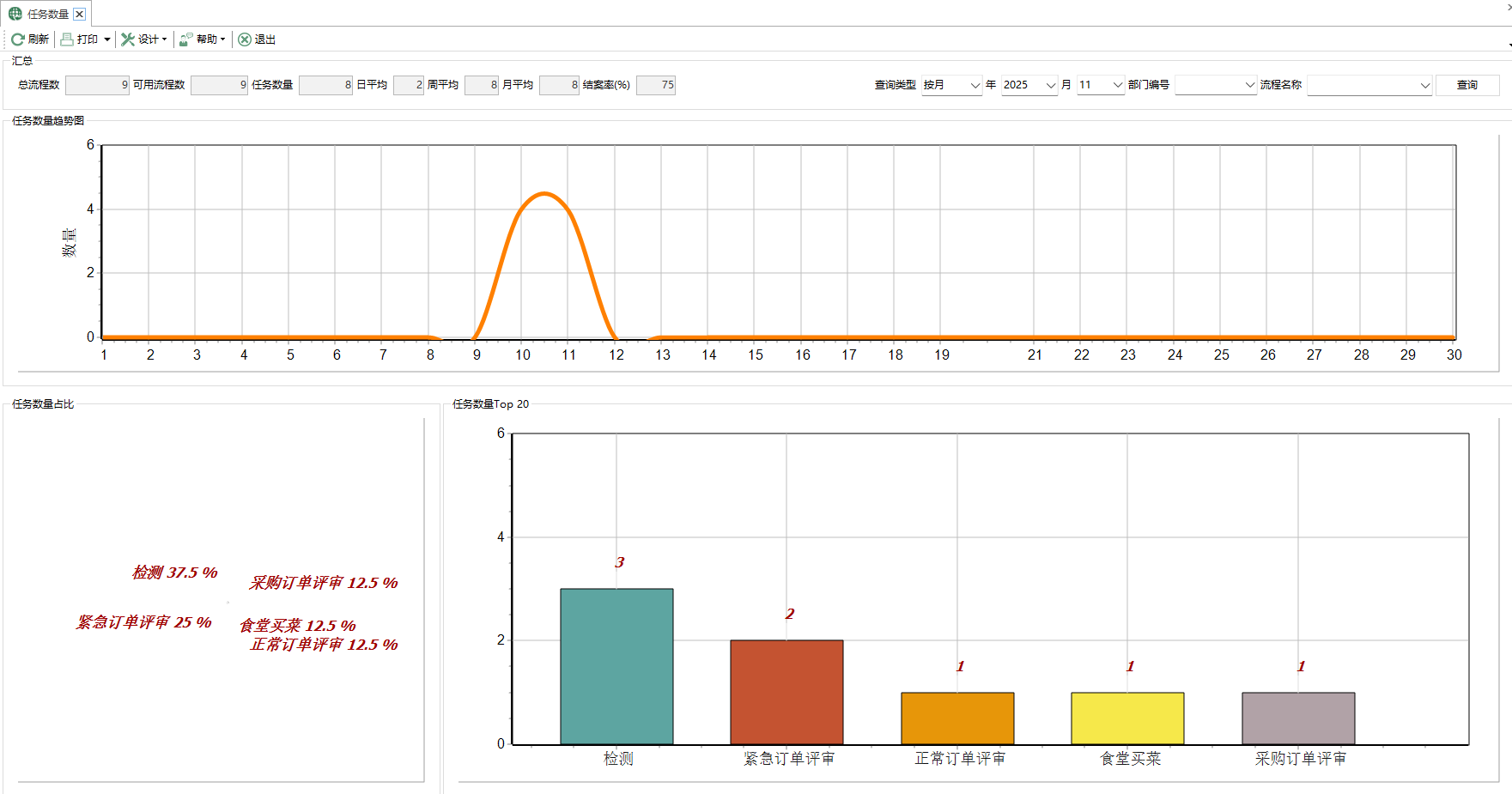1512x794 pixels.
Task: Click the 退出 exit icon
Action: [245, 39]
